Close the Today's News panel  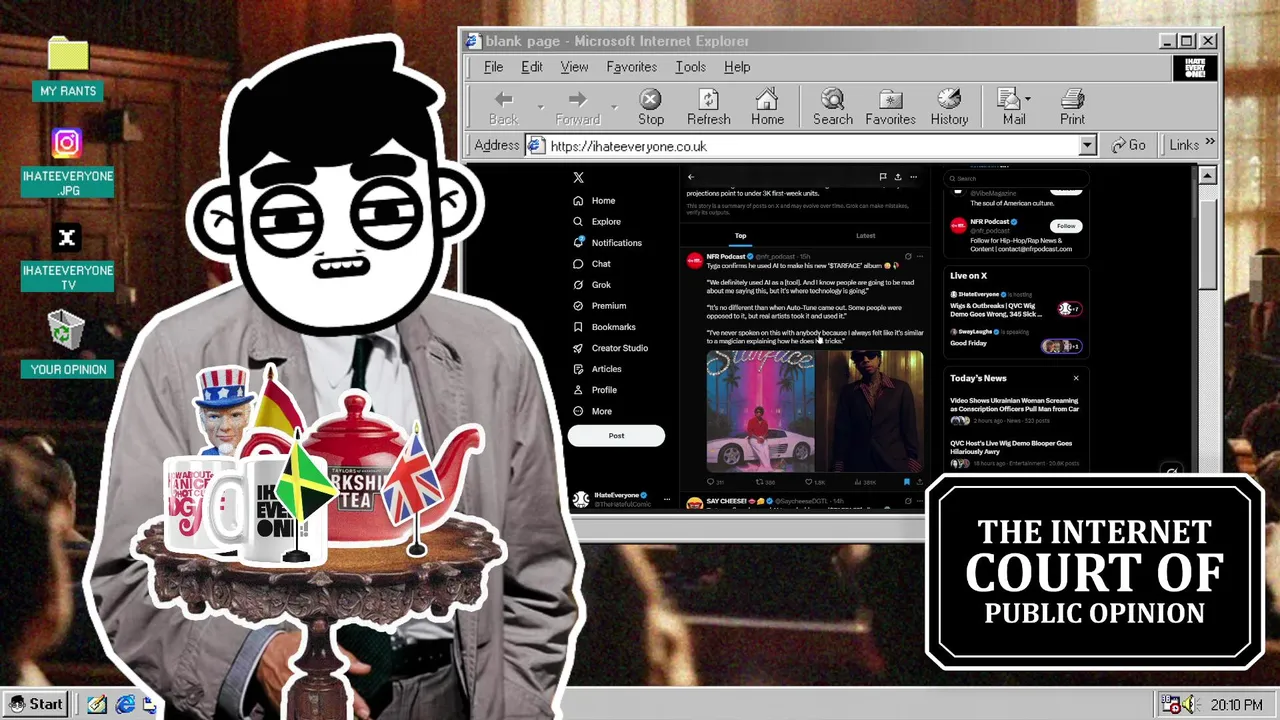tap(1076, 378)
